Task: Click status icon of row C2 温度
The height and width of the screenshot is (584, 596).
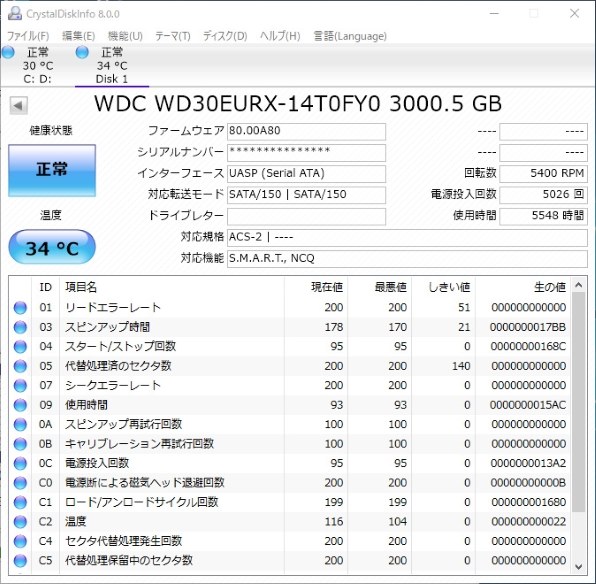Action: 20,522
